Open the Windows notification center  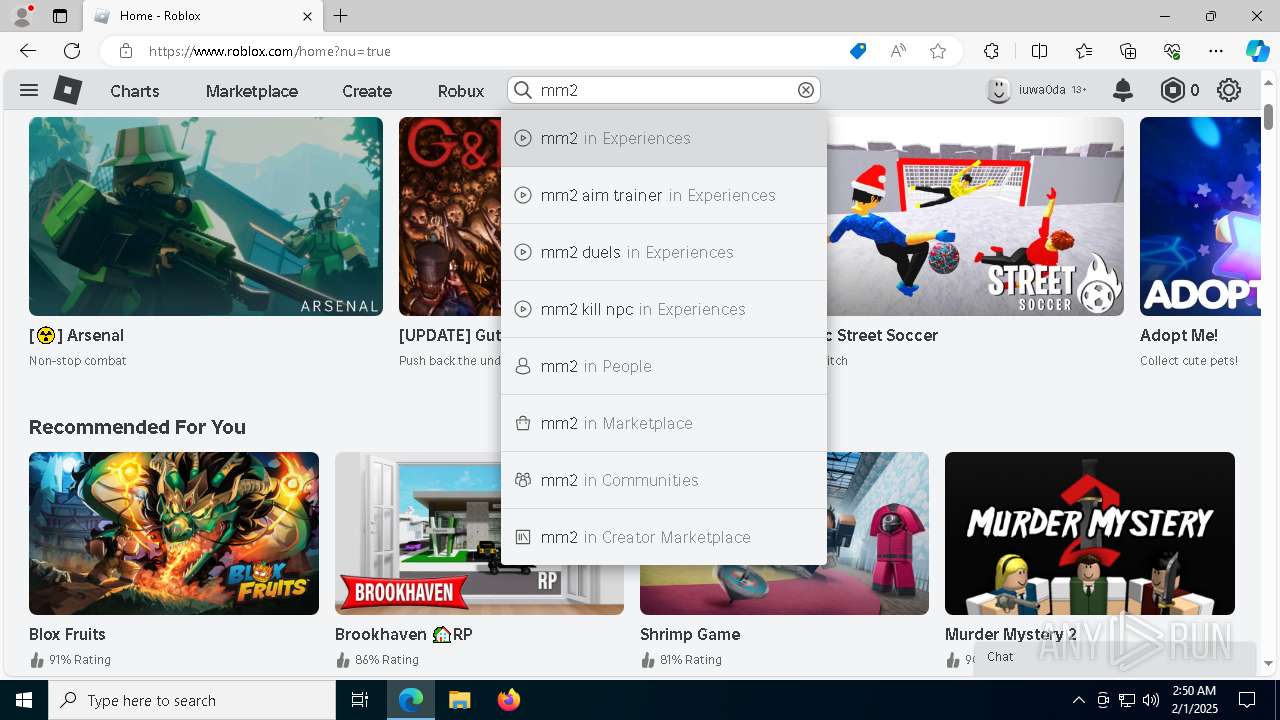click(1247, 700)
